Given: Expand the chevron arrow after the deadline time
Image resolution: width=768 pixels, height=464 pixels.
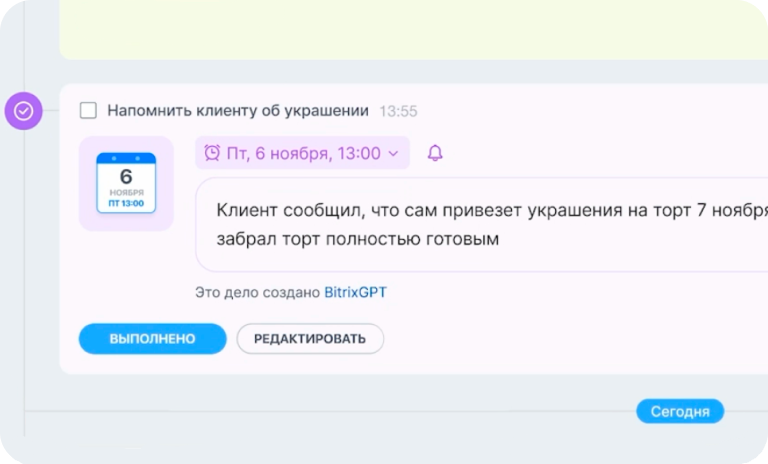Looking at the screenshot, I should (x=393, y=154).
